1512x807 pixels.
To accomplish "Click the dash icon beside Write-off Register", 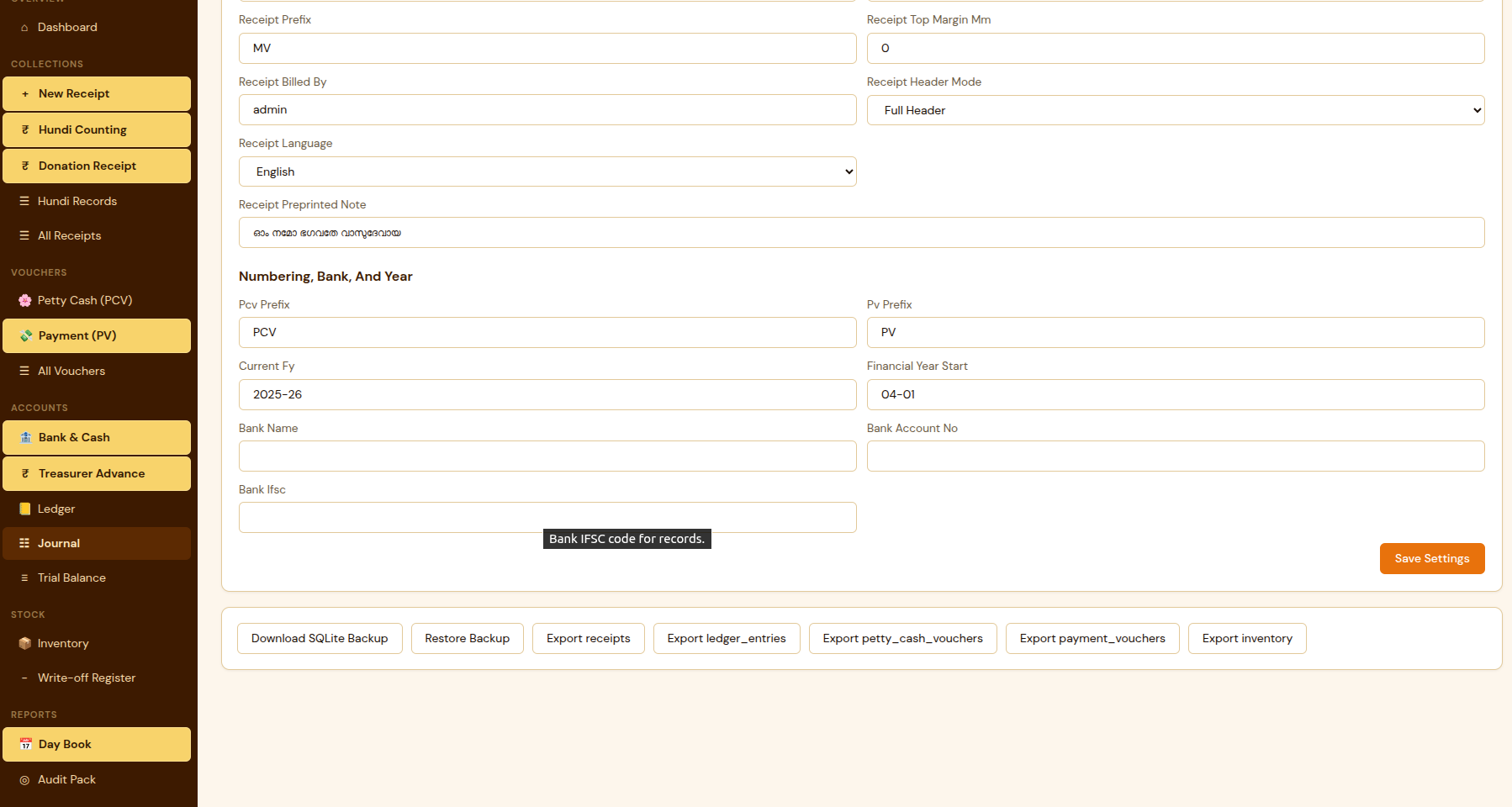I will click(x=24, y=678).
